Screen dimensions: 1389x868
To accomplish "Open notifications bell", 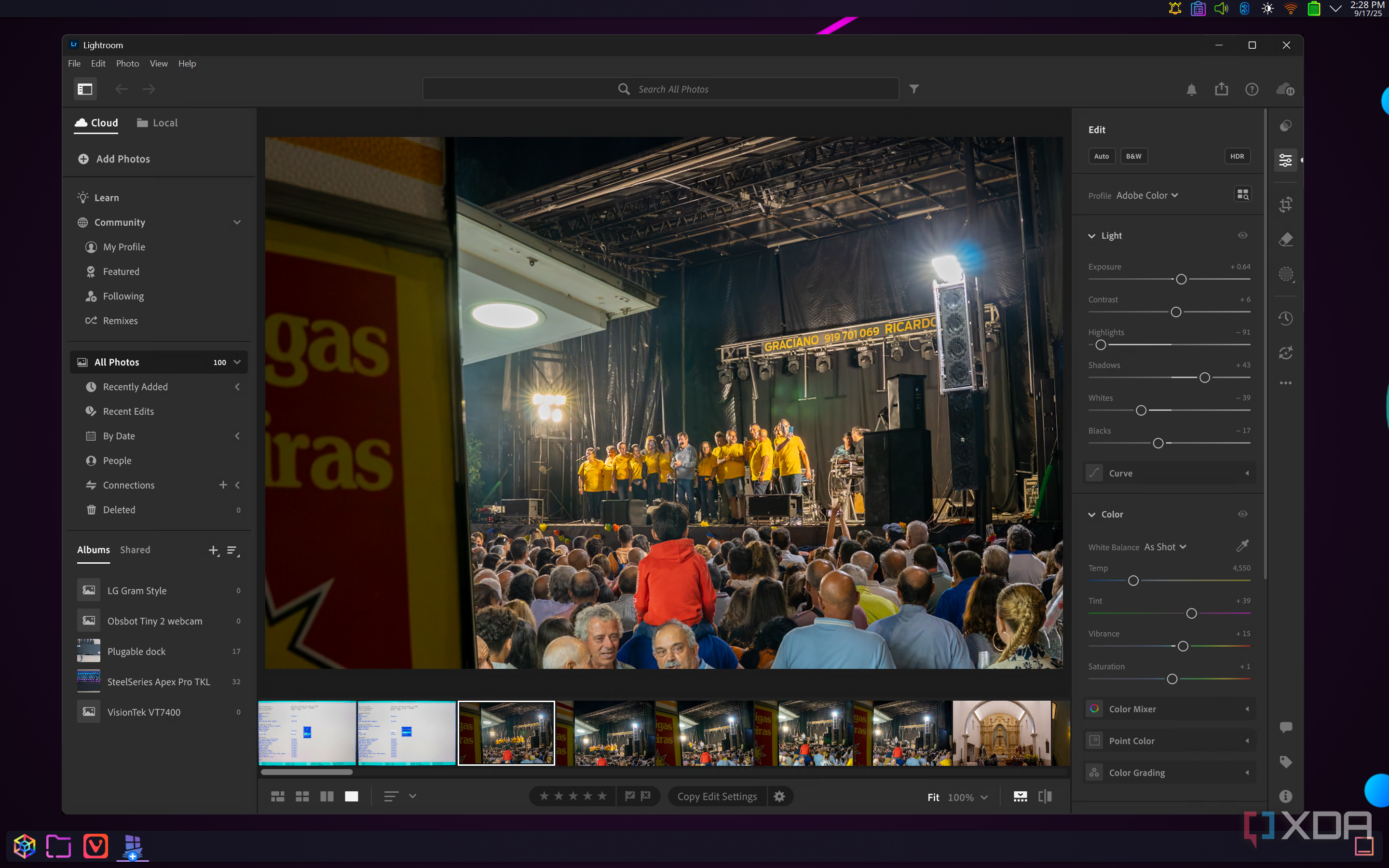I will click(x=1192, y=89).
